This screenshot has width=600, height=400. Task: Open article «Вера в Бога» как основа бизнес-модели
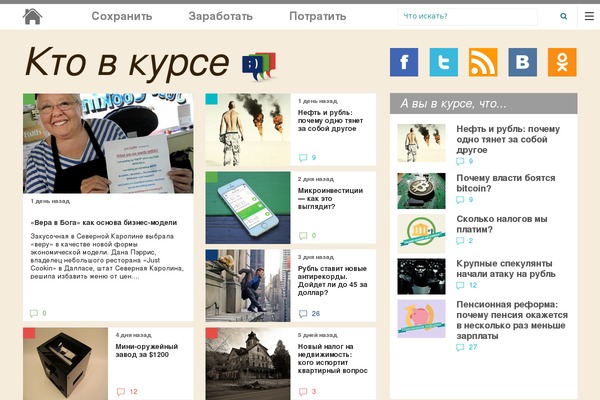tap(102, 222)
